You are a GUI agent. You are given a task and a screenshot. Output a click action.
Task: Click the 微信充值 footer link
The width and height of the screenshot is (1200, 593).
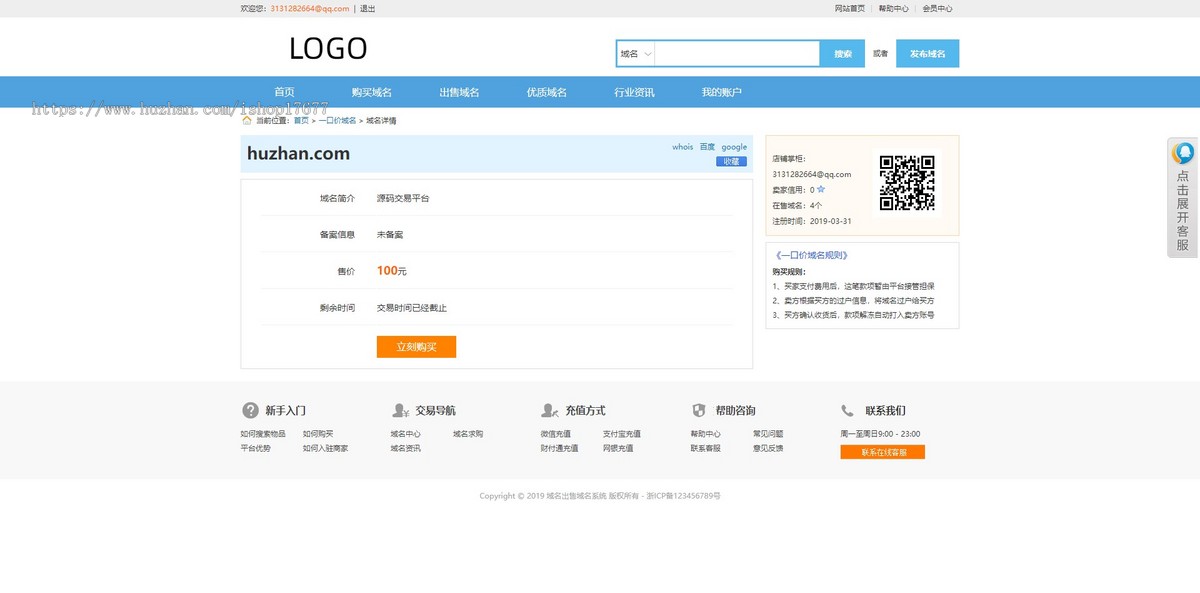(556, 434)
